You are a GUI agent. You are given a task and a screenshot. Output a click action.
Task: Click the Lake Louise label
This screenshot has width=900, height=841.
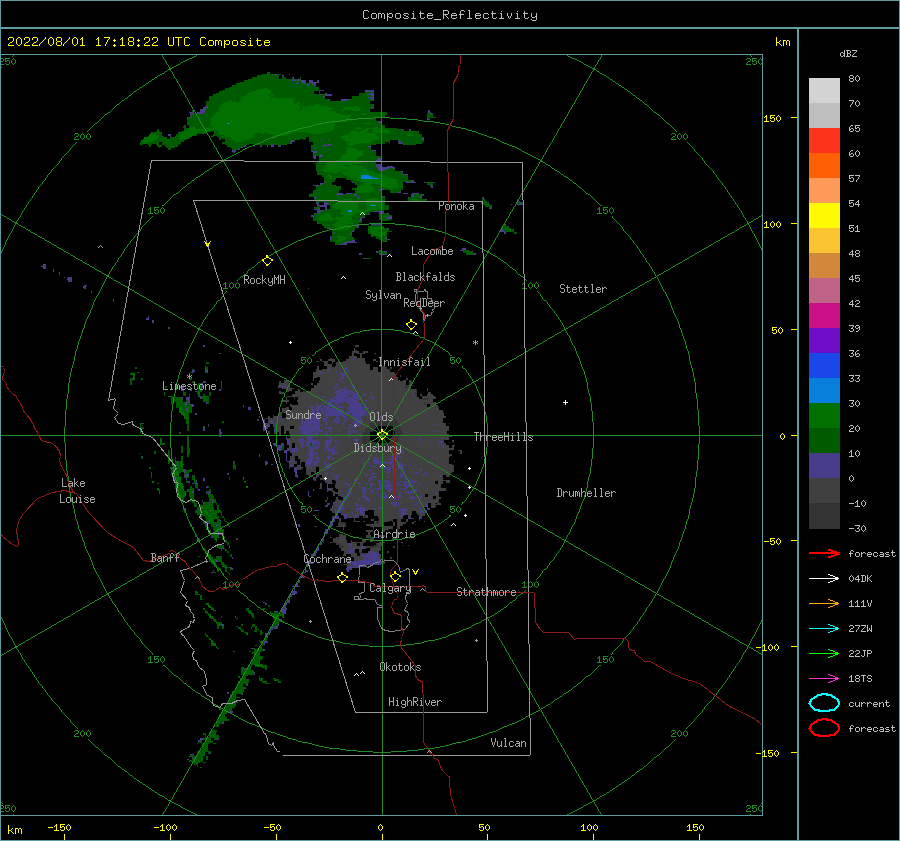pos(77,491)
